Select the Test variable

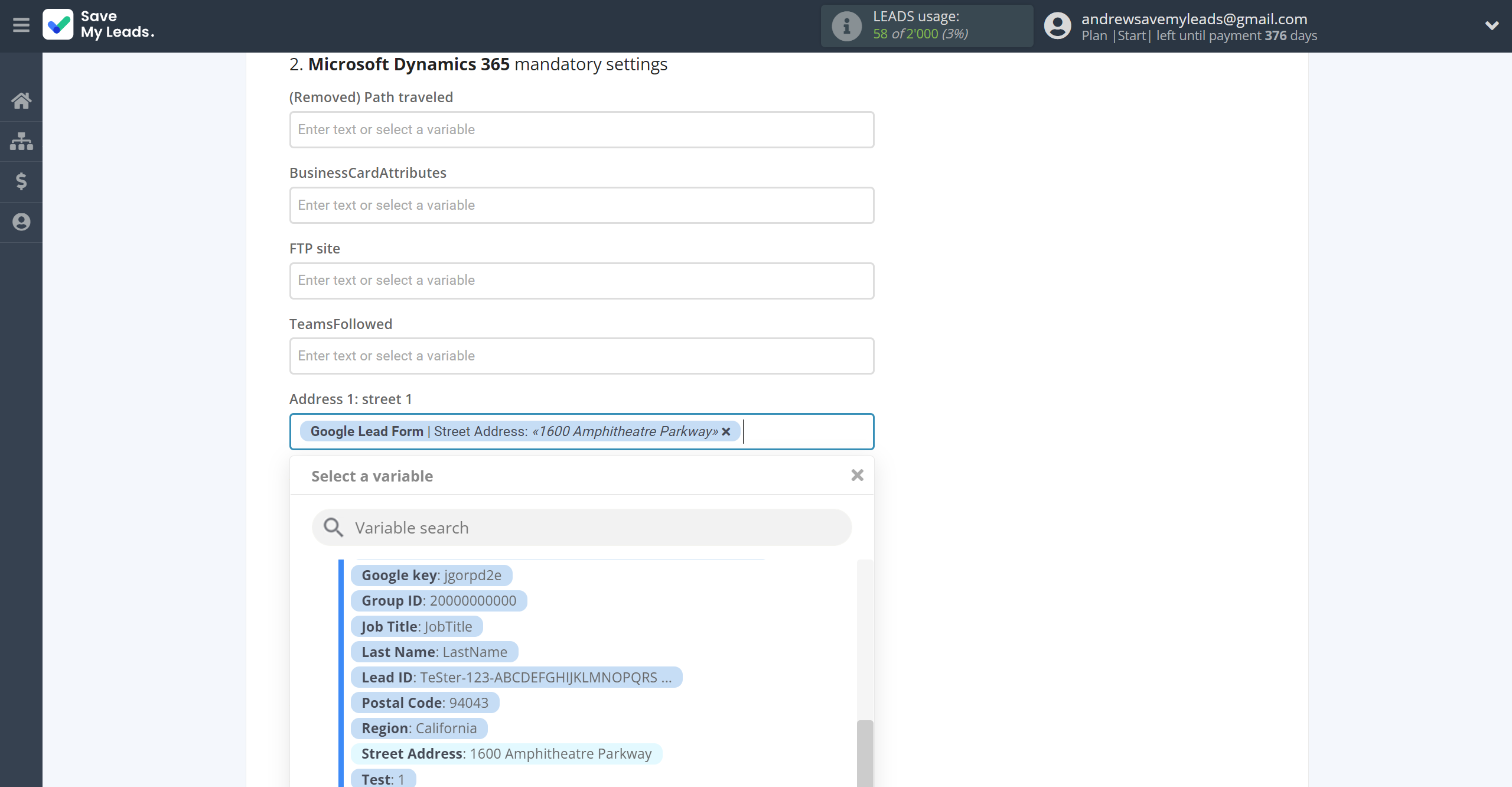click(383, 778)
